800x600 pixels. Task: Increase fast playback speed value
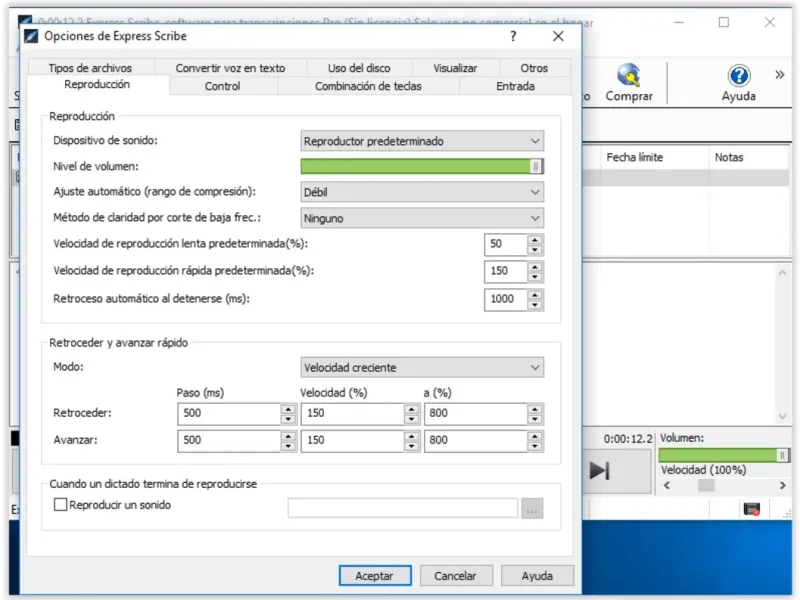coord(535,266)
